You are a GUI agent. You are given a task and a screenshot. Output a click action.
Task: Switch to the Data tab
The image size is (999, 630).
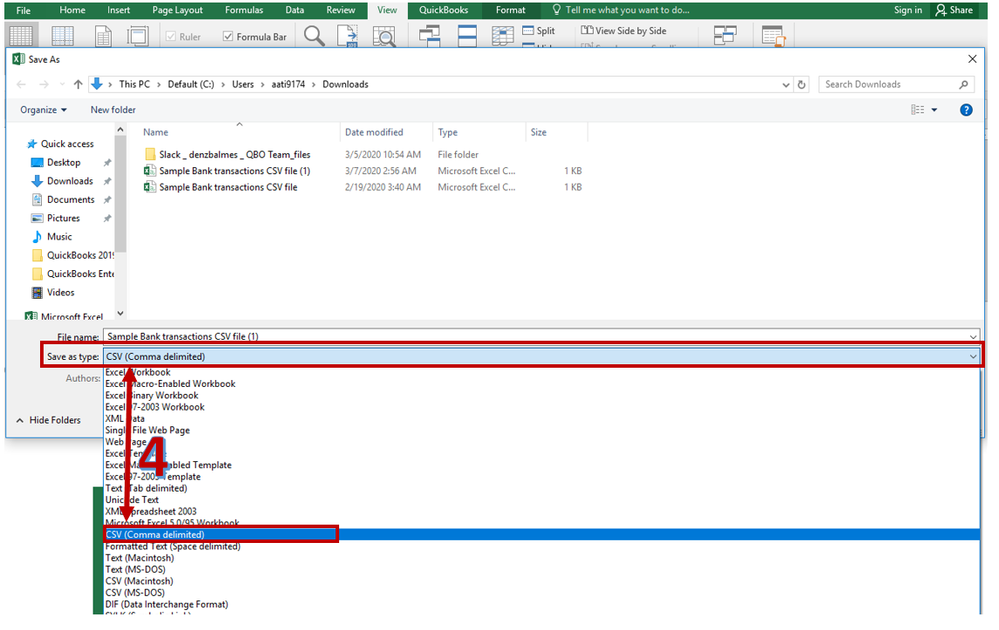click(x=294, y=10)
